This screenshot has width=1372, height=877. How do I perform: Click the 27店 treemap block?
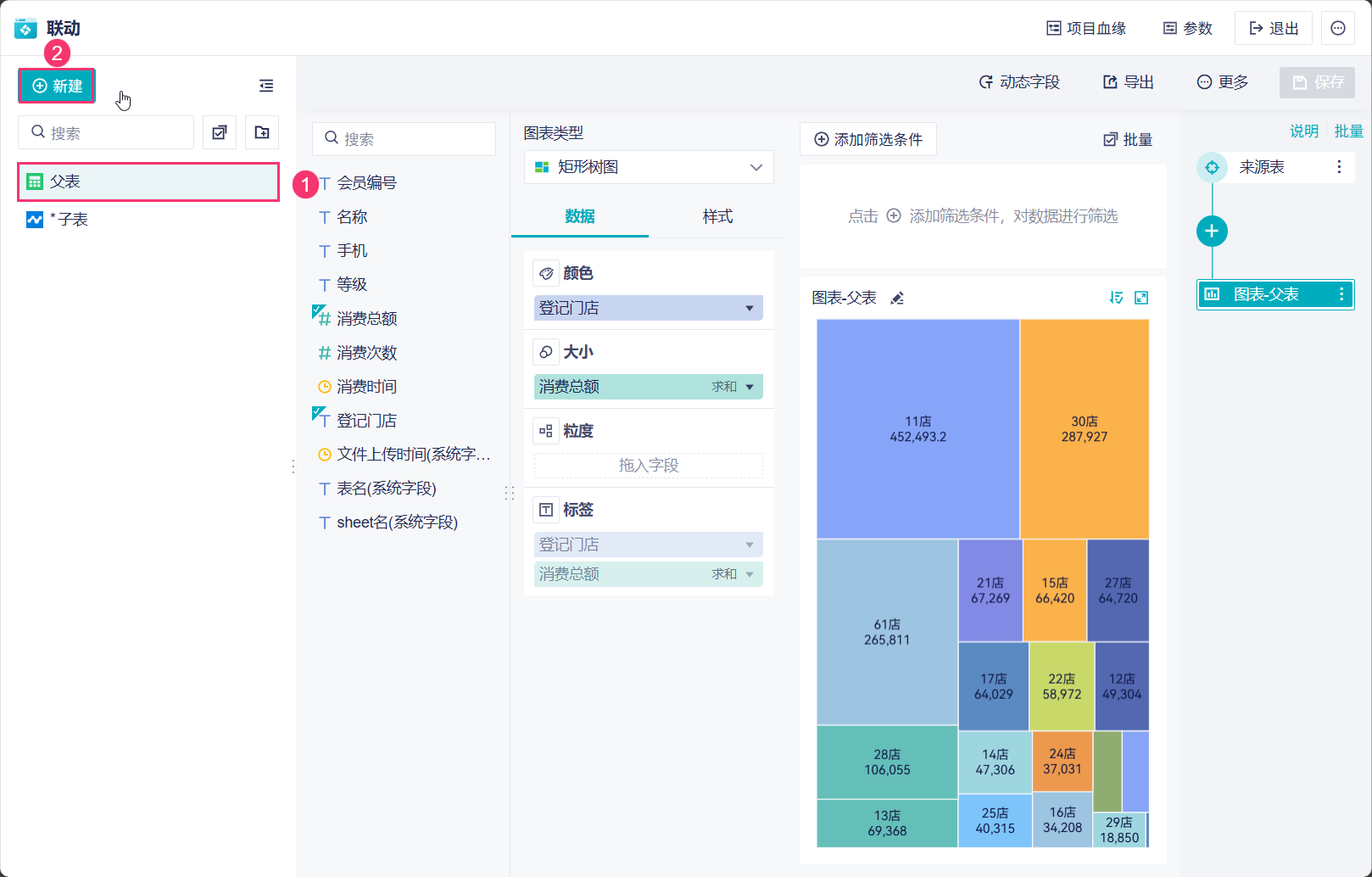coord(1118,590)
